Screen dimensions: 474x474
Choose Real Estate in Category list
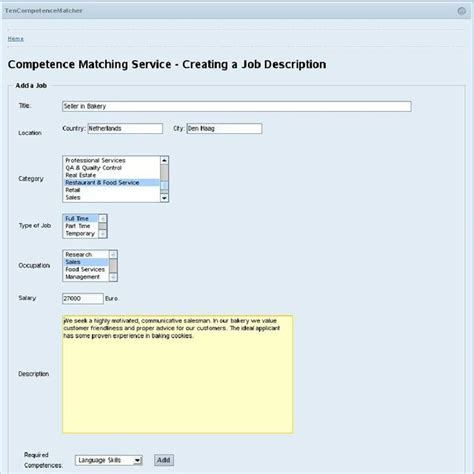click(111, 175)
